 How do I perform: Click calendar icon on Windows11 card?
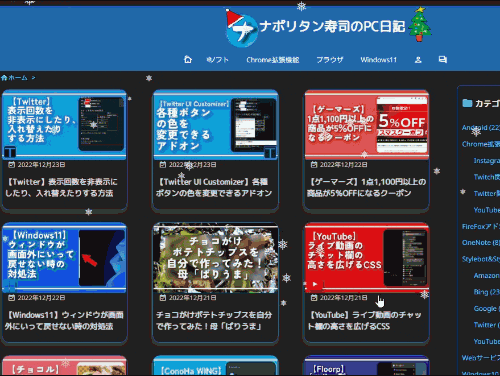click(12, 298)
